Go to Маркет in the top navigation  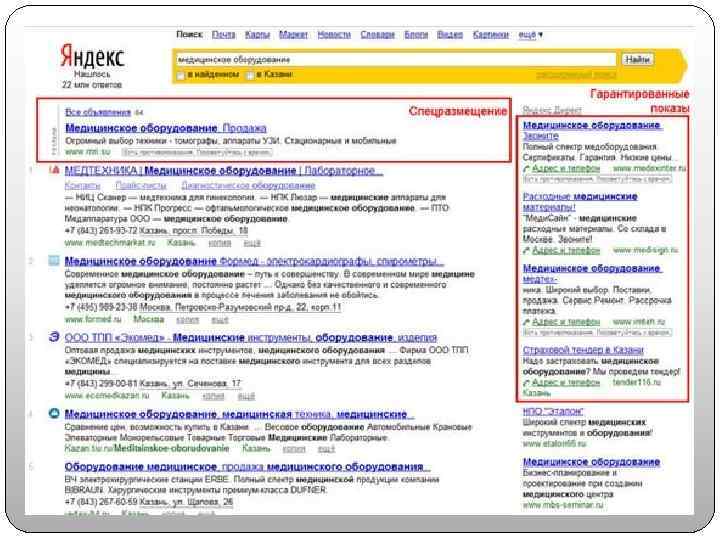point(293,34)
